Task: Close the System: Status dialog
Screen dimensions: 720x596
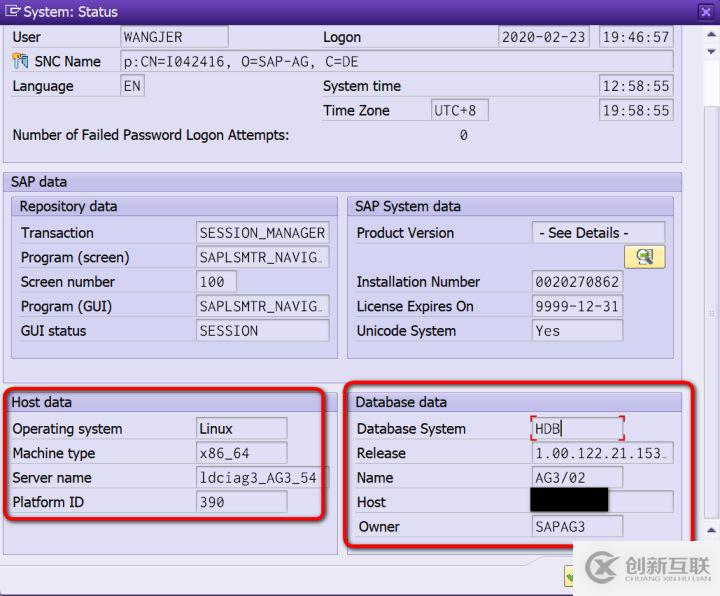Action: 706,11
